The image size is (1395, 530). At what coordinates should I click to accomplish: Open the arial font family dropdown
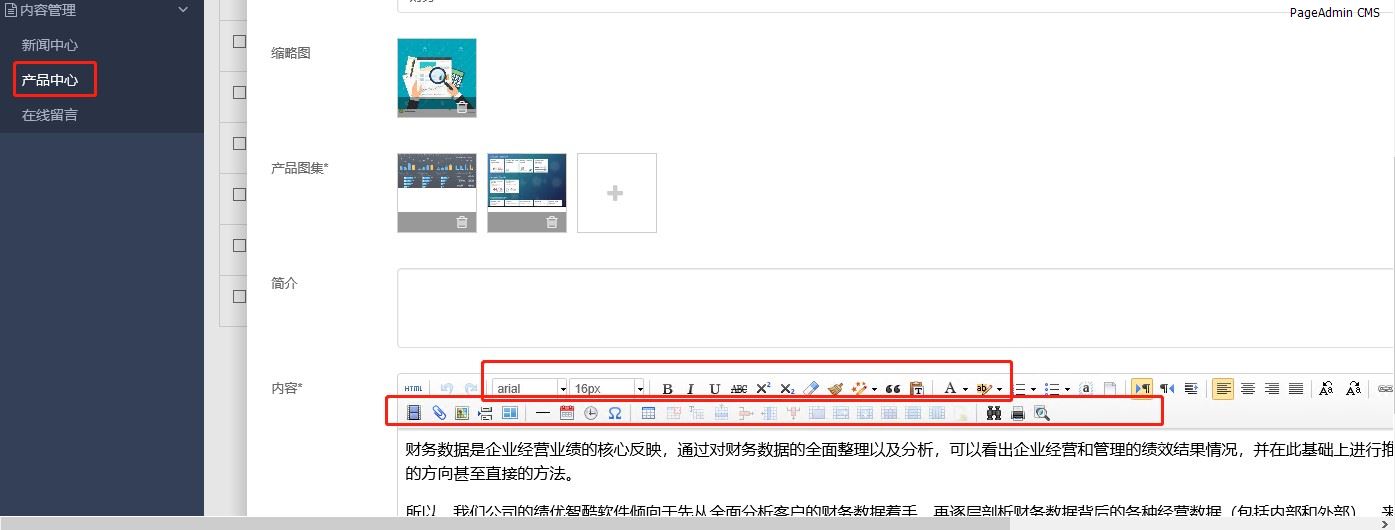(530, 389)
